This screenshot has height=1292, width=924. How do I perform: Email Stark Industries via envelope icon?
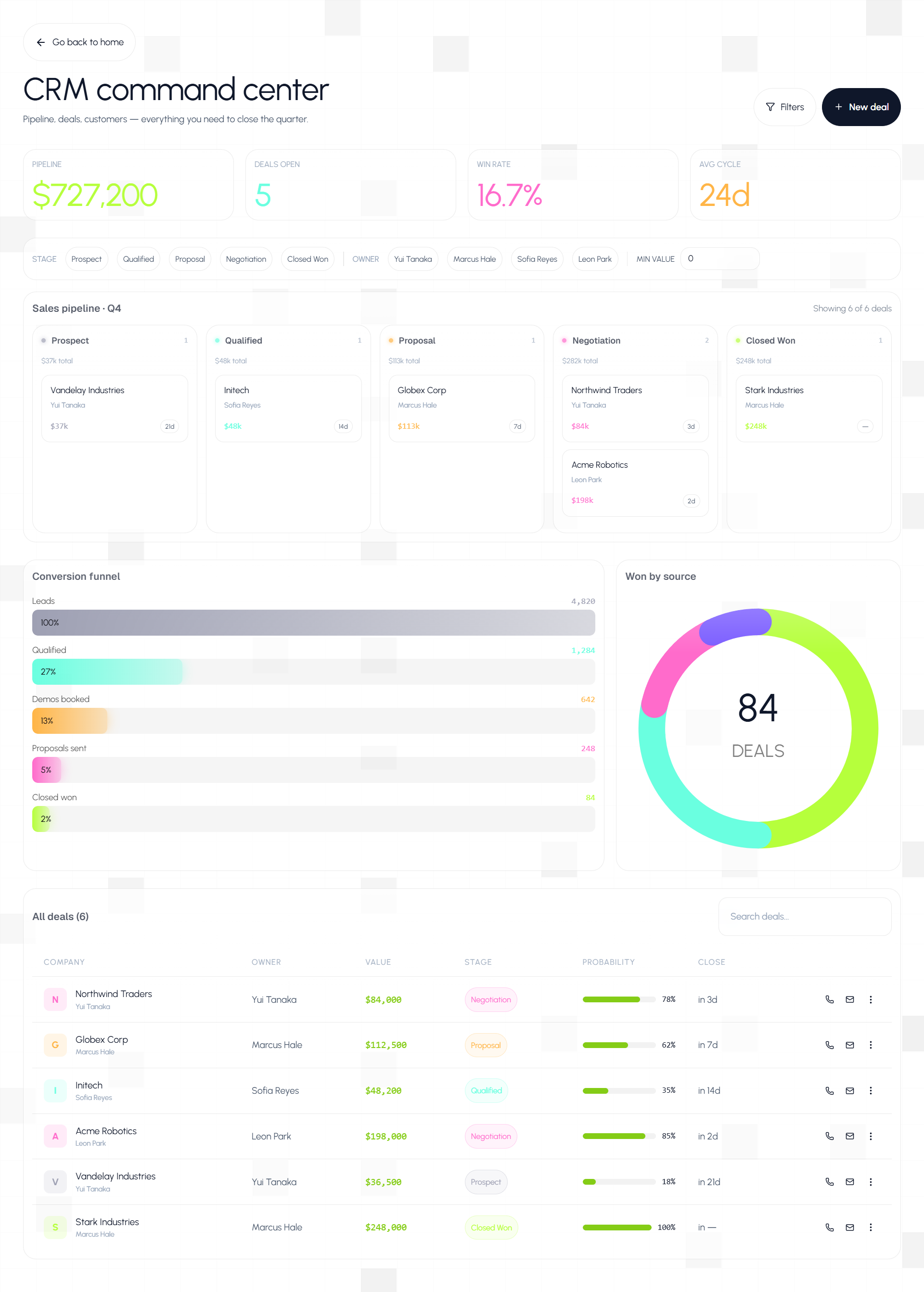tap(849, 1227)
